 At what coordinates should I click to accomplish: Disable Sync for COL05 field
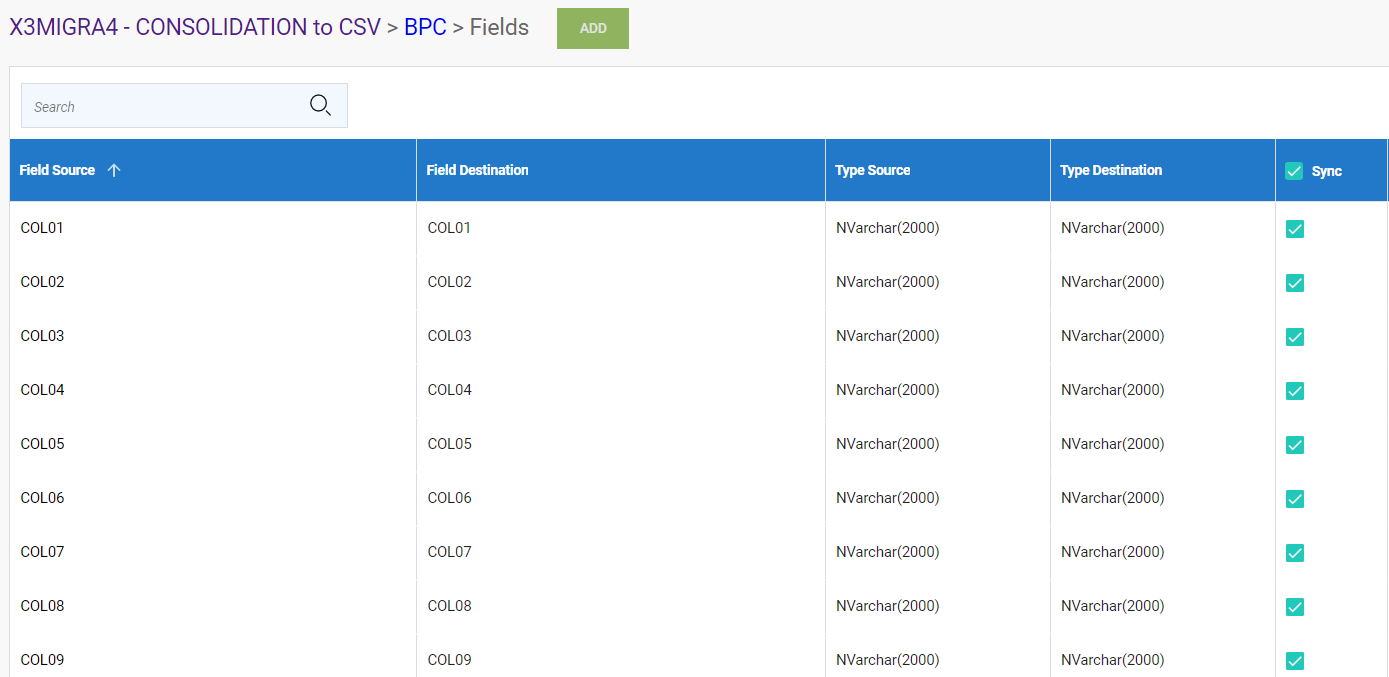coord(1294,445)
